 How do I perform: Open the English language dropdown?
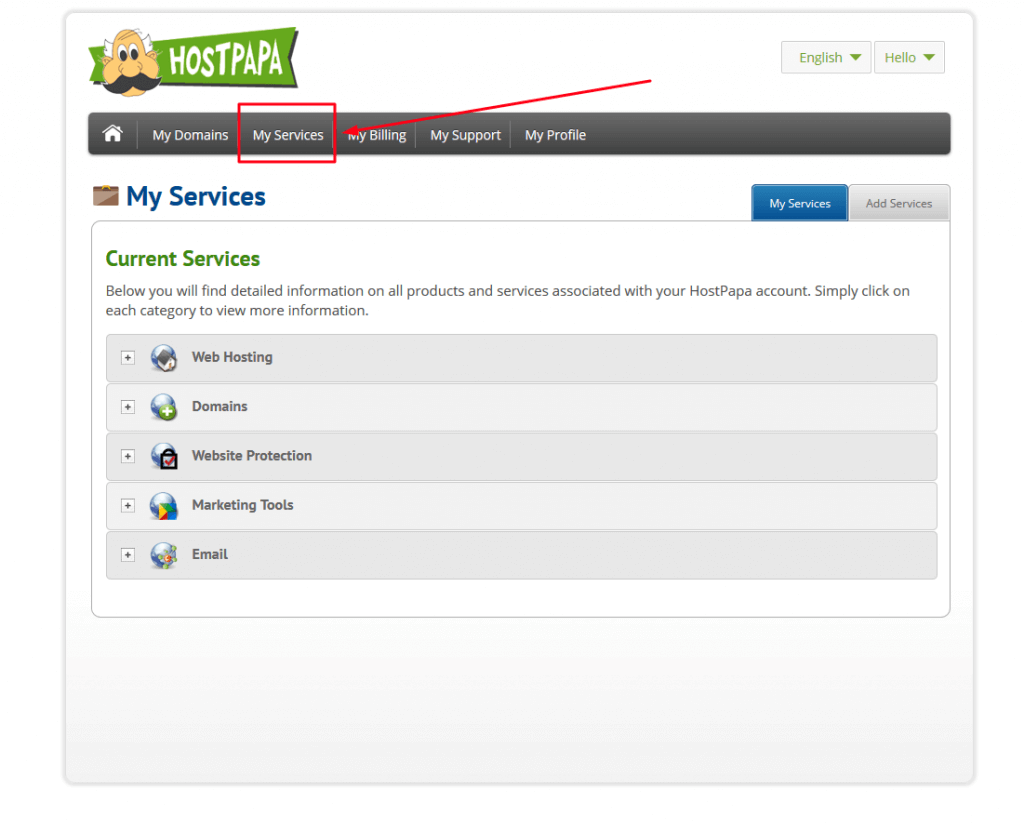click(826, 57)
